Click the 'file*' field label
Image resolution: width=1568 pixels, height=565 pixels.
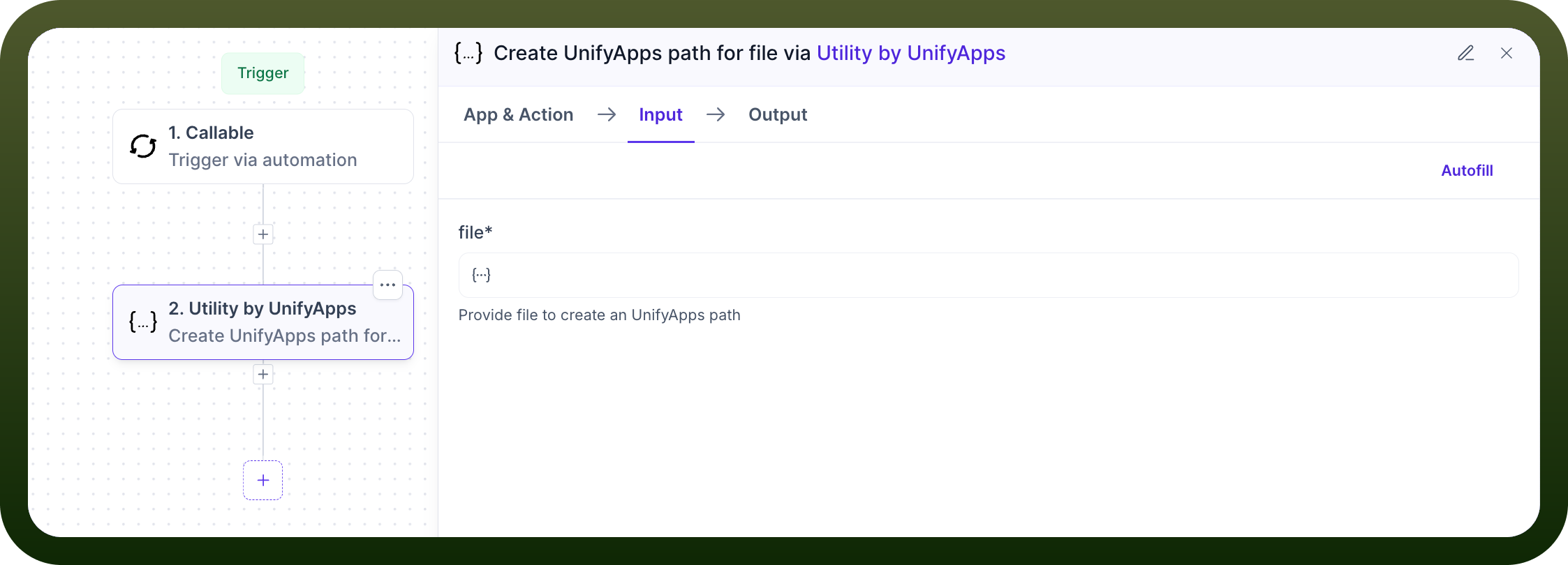click(x=475, y=232)
